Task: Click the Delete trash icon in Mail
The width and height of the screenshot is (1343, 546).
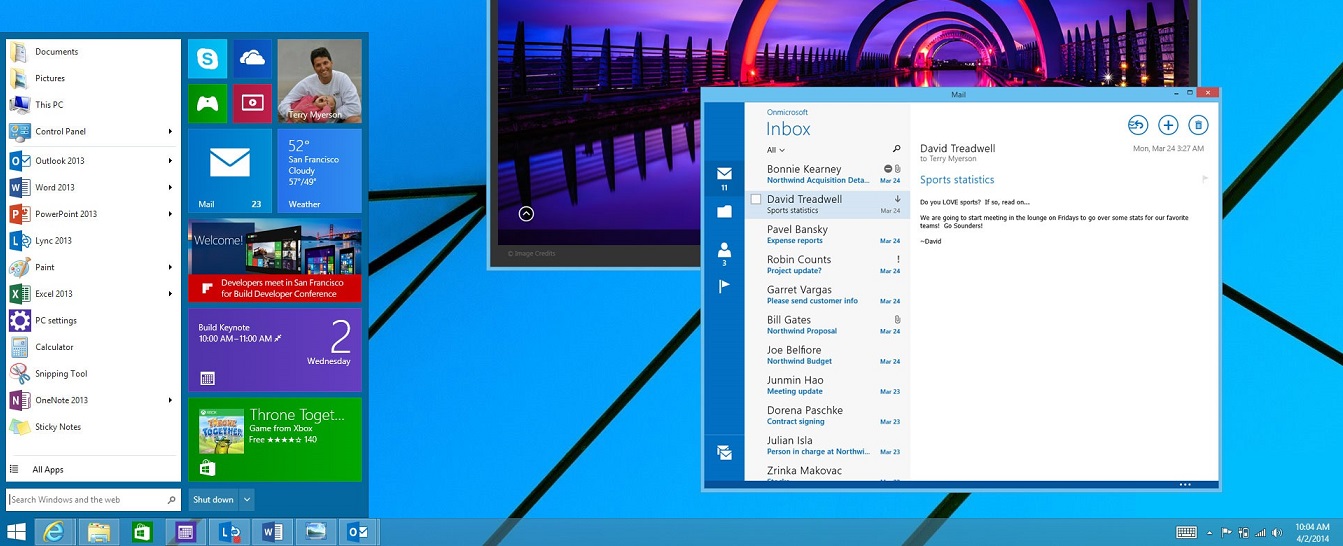Action: coord(1198,125)
